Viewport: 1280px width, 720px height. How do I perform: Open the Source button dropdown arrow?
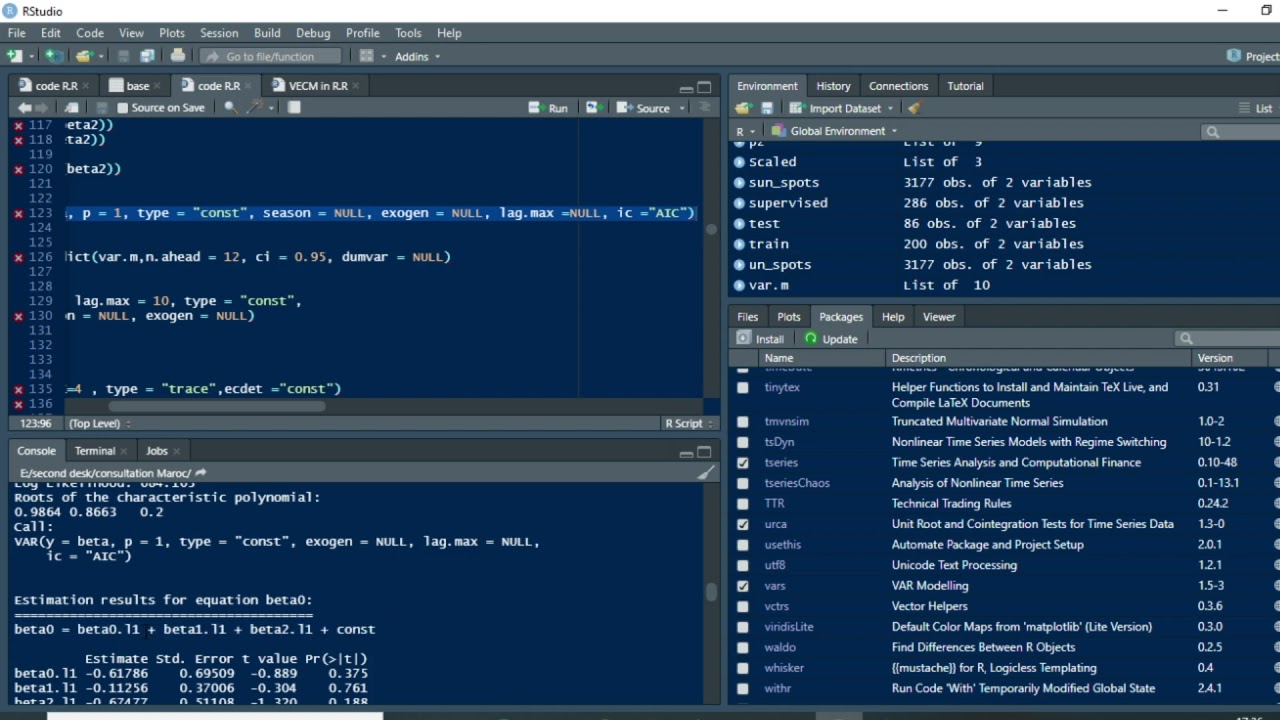682,108
